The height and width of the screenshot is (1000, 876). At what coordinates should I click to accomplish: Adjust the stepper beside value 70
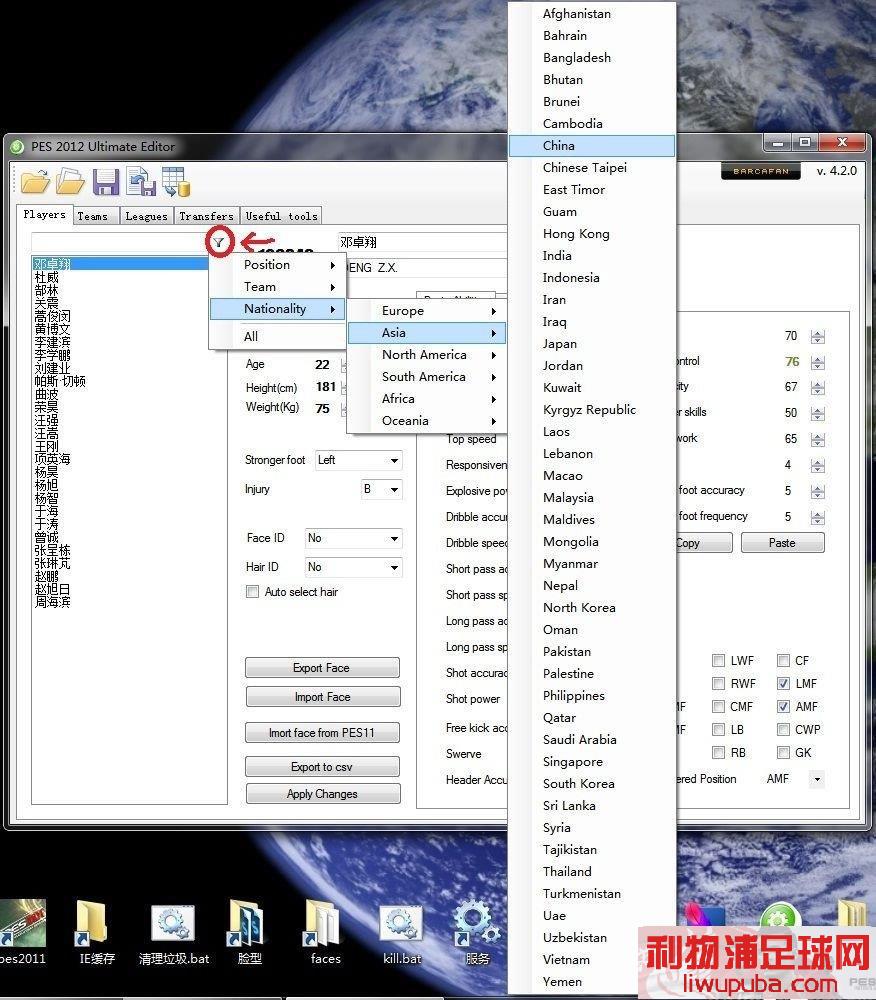pyautogui.click(x=817, y=336)
